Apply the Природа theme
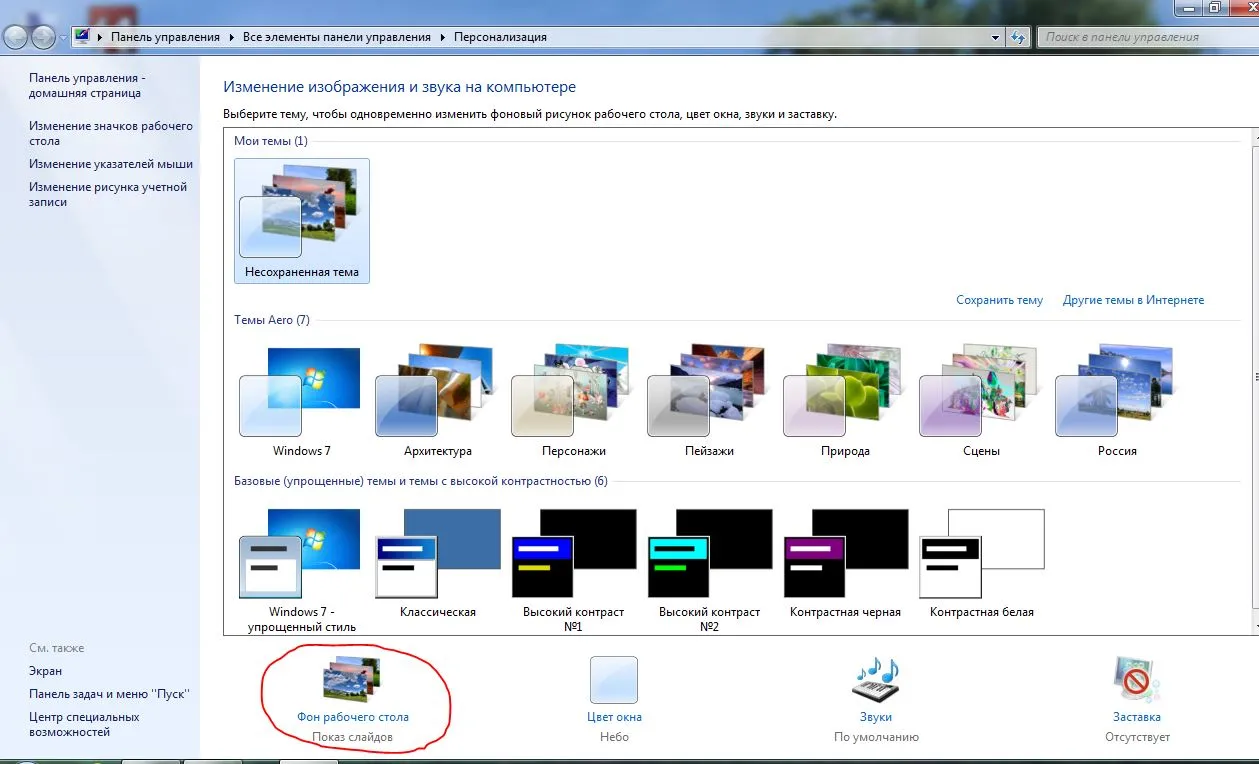The height and width of the screenshot is (764, 1259). point(845,401)
